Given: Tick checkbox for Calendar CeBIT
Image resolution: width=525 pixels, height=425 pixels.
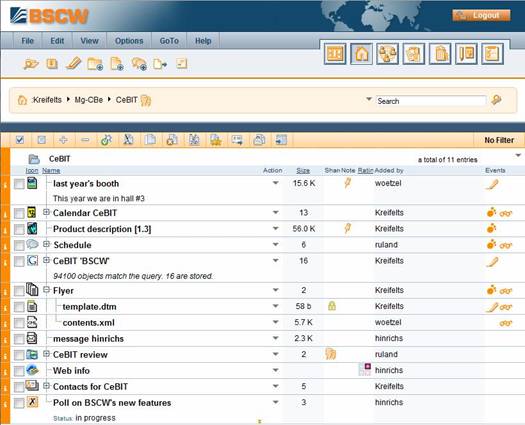Looking at the screenshot, I should point(19,213).
